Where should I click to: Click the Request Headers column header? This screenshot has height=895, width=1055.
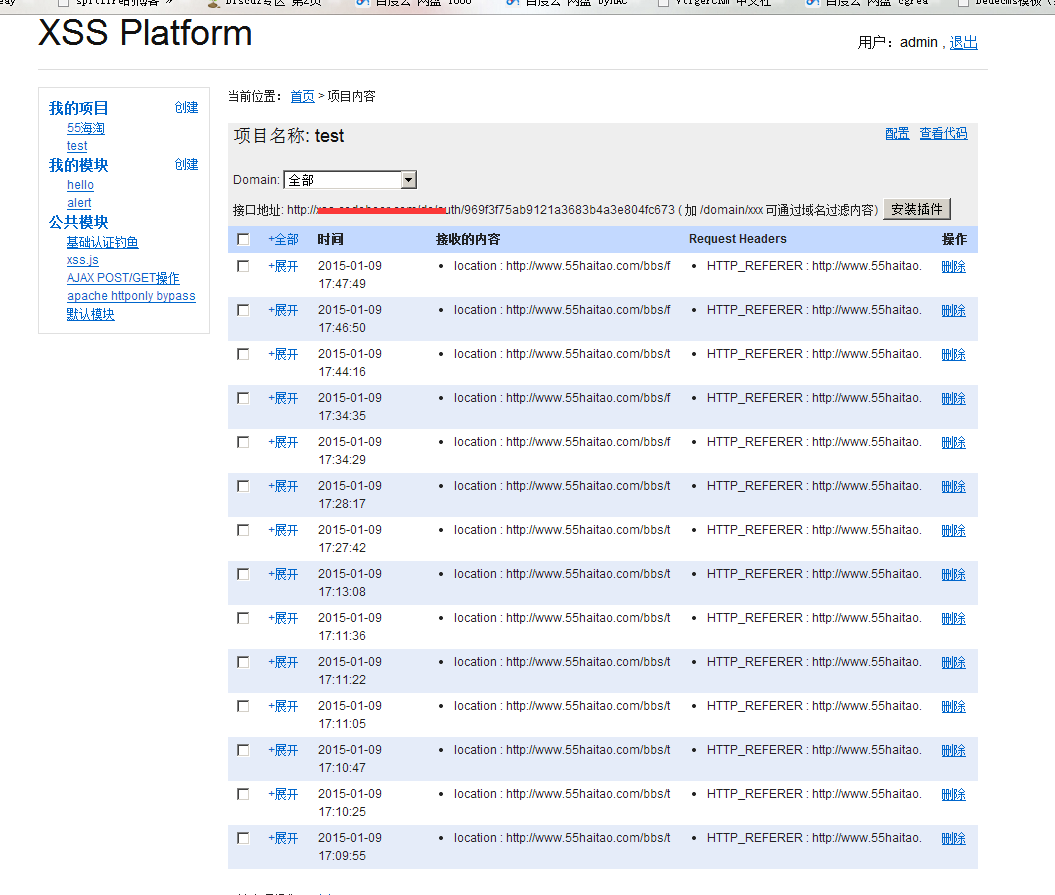point(737,239)
